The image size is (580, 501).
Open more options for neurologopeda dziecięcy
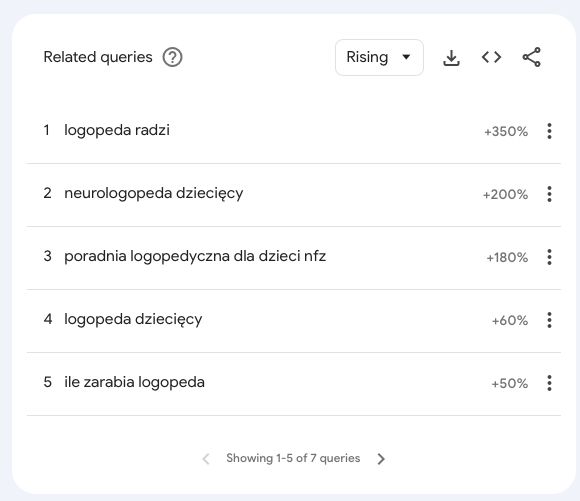tap(549, 194)
